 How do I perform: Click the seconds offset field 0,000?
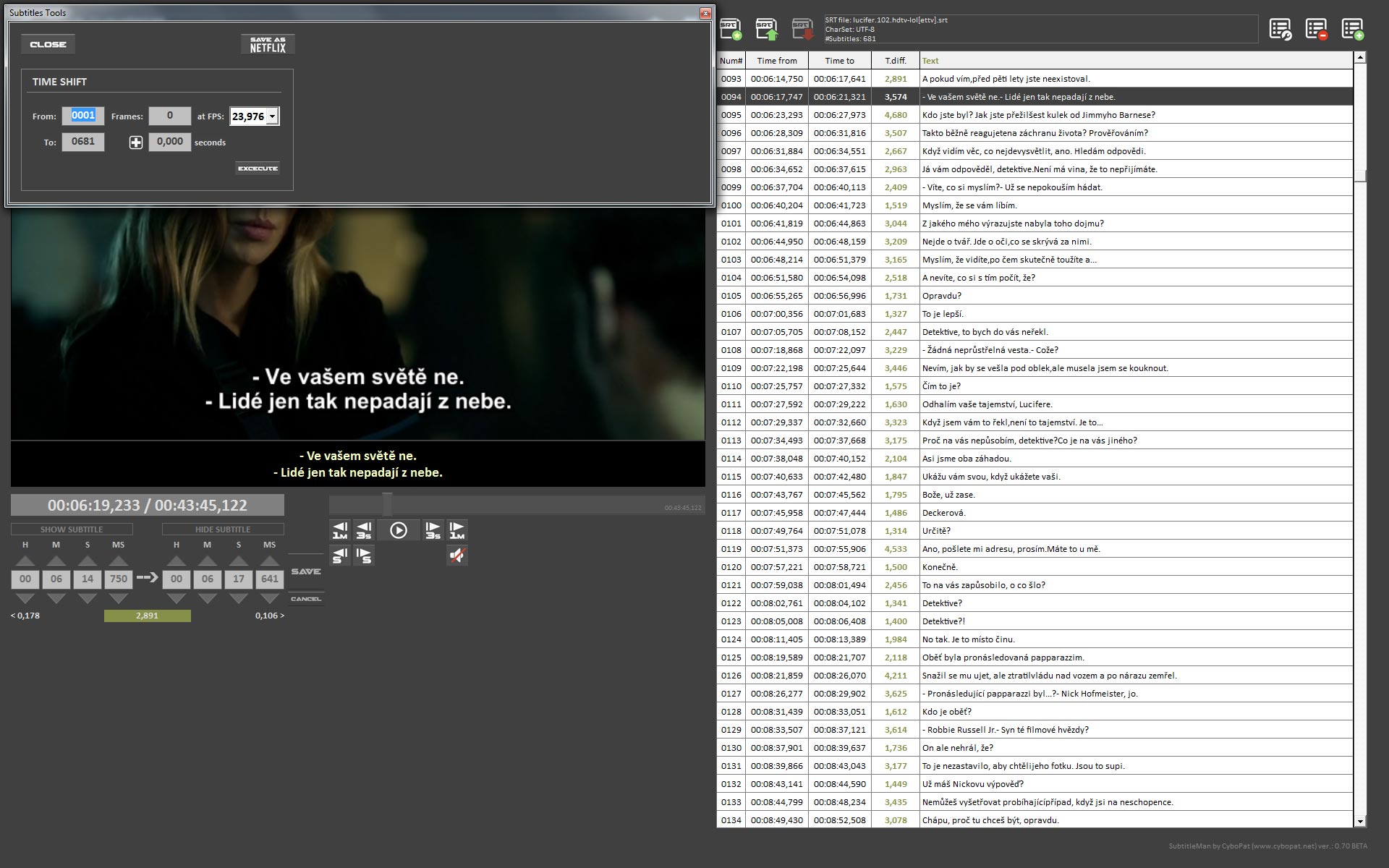(x=170, y=142)
